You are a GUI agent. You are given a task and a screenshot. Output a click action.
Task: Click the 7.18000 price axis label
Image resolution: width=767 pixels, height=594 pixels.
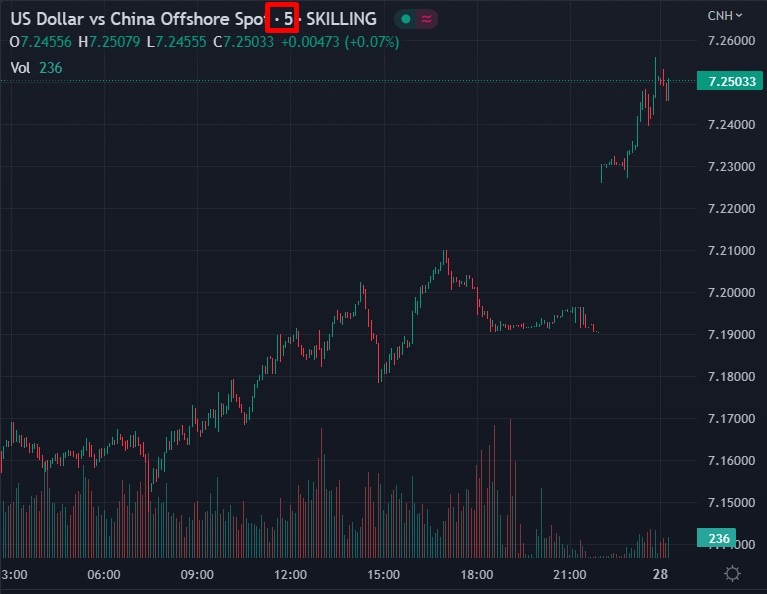tap(731, 377)
